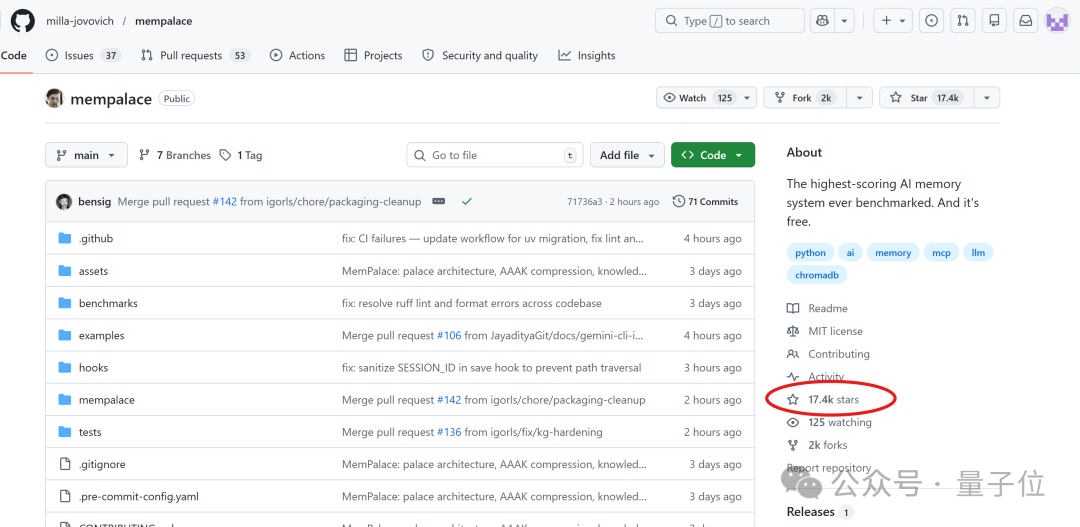
Task: View the 2k forks link
Action: [818, 445]
